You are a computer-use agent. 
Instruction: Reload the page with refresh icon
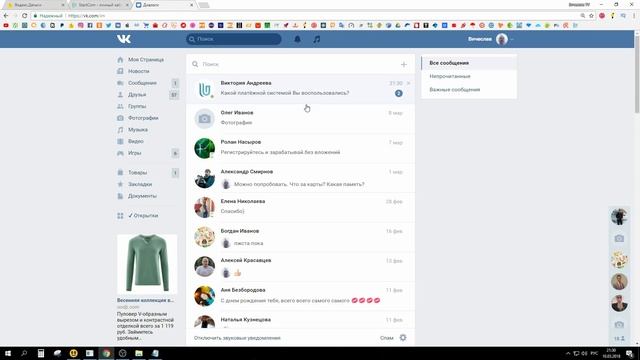pos(24,16)
